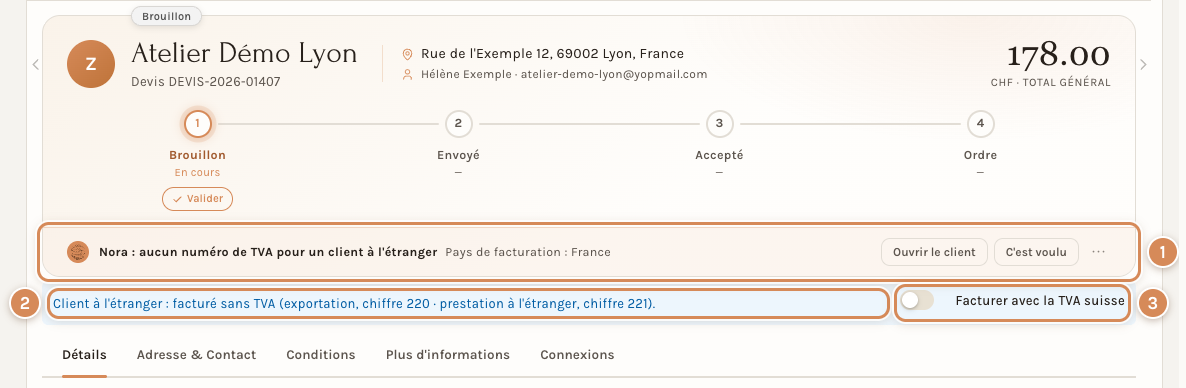The width and height of the screenshot is (1186, 388).
Task: Select step 1 Brouillon circle
Action: (197, 124)
